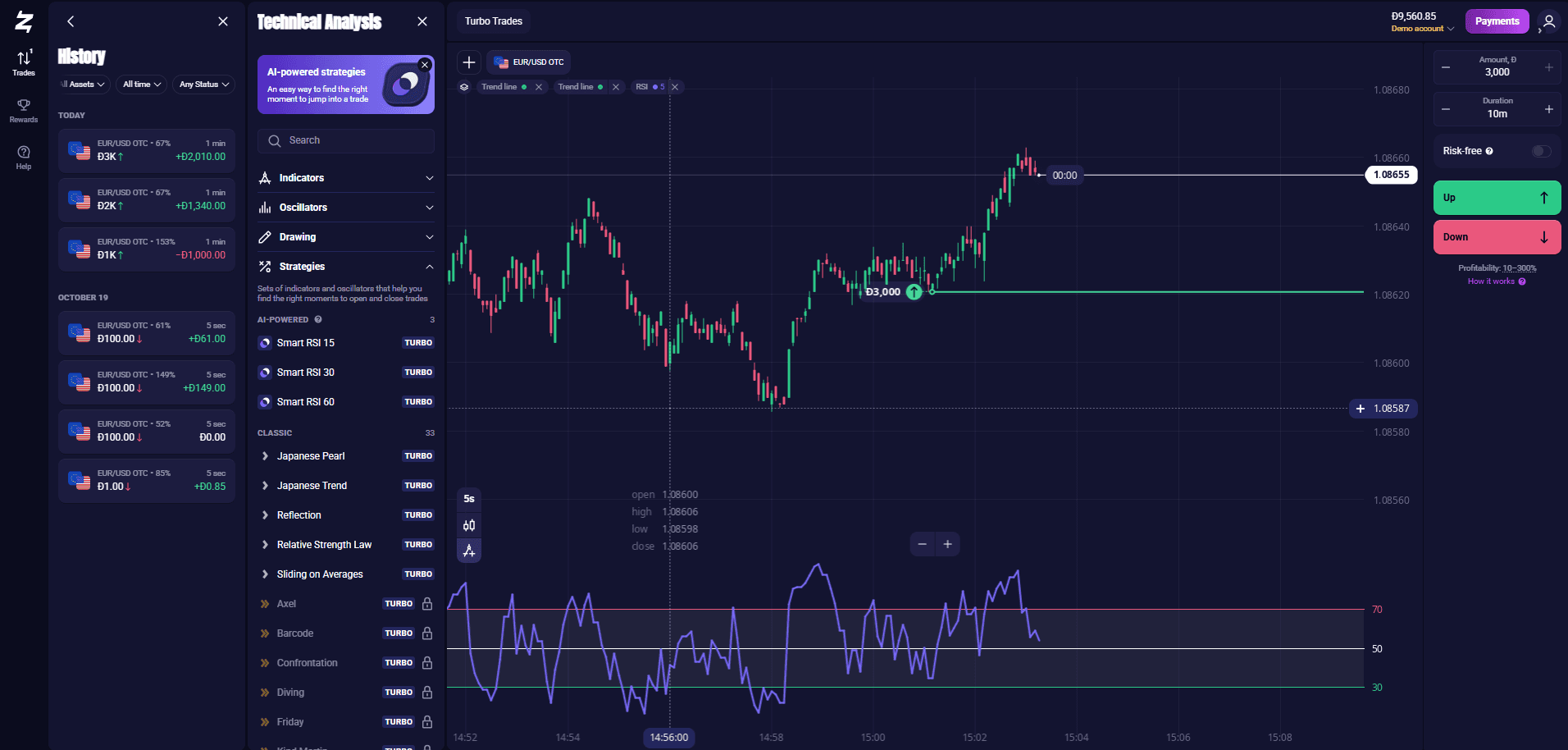Screen dimensions: 1568x750
Task: Expand the Drawing section
Action: point(346,237)
